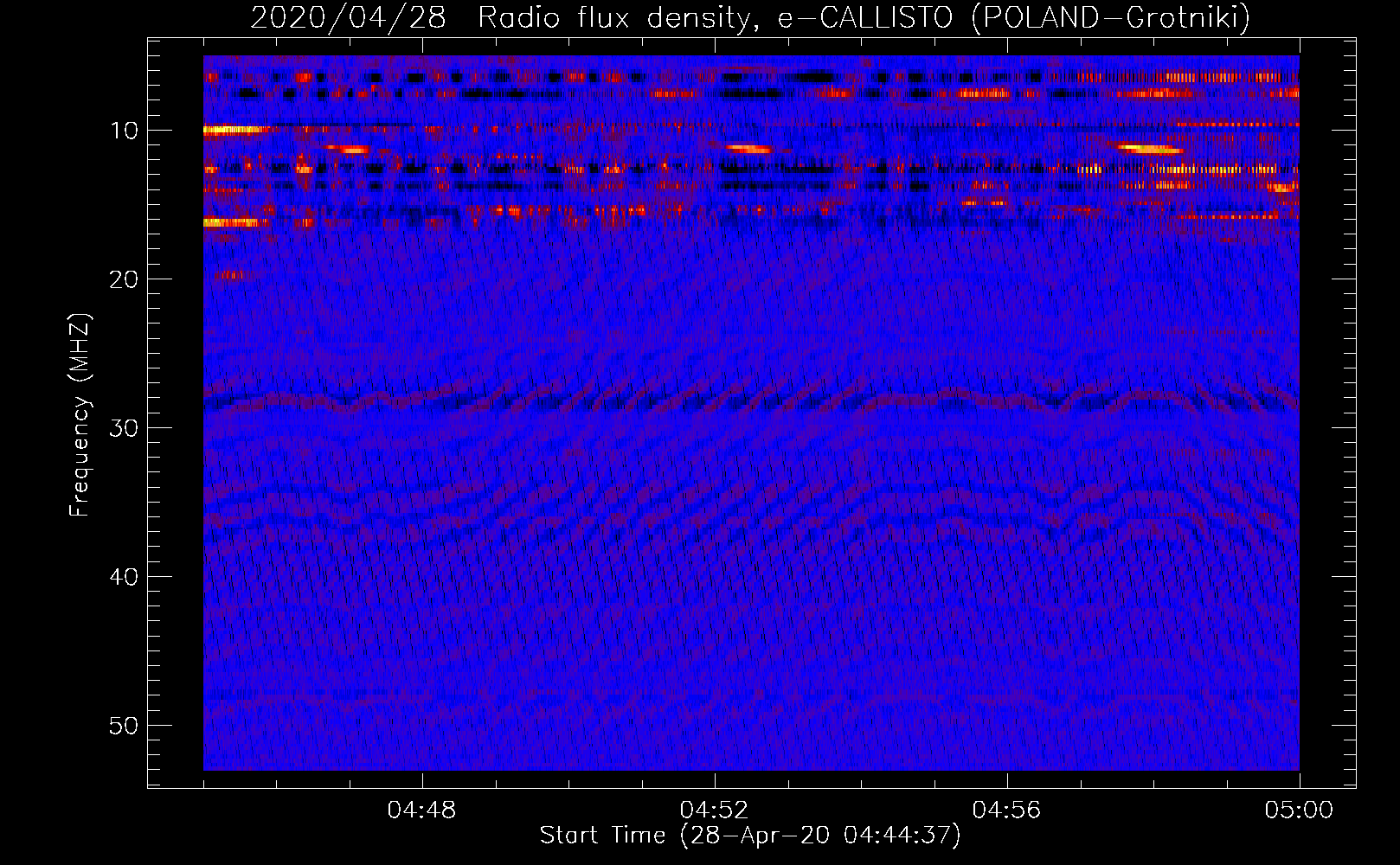Click the 04:56 time tick label
1400x865 pixels.
pyautogui.click(x=1007, y=811)
